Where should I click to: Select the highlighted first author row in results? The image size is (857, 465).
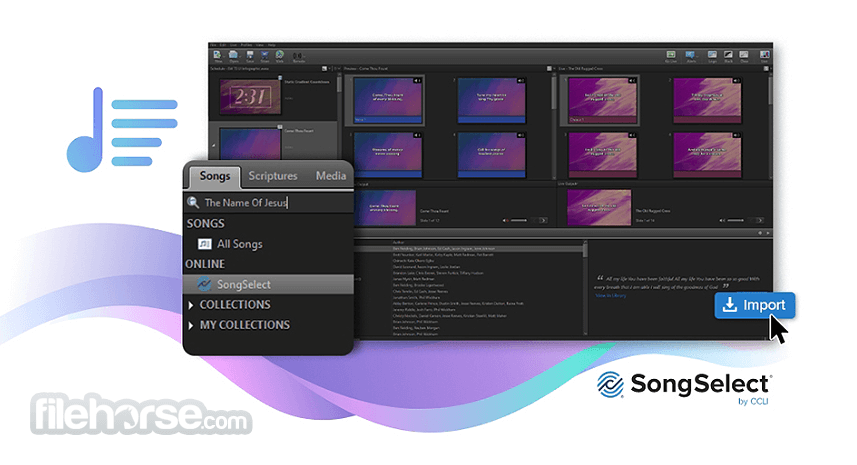point(469,249)
